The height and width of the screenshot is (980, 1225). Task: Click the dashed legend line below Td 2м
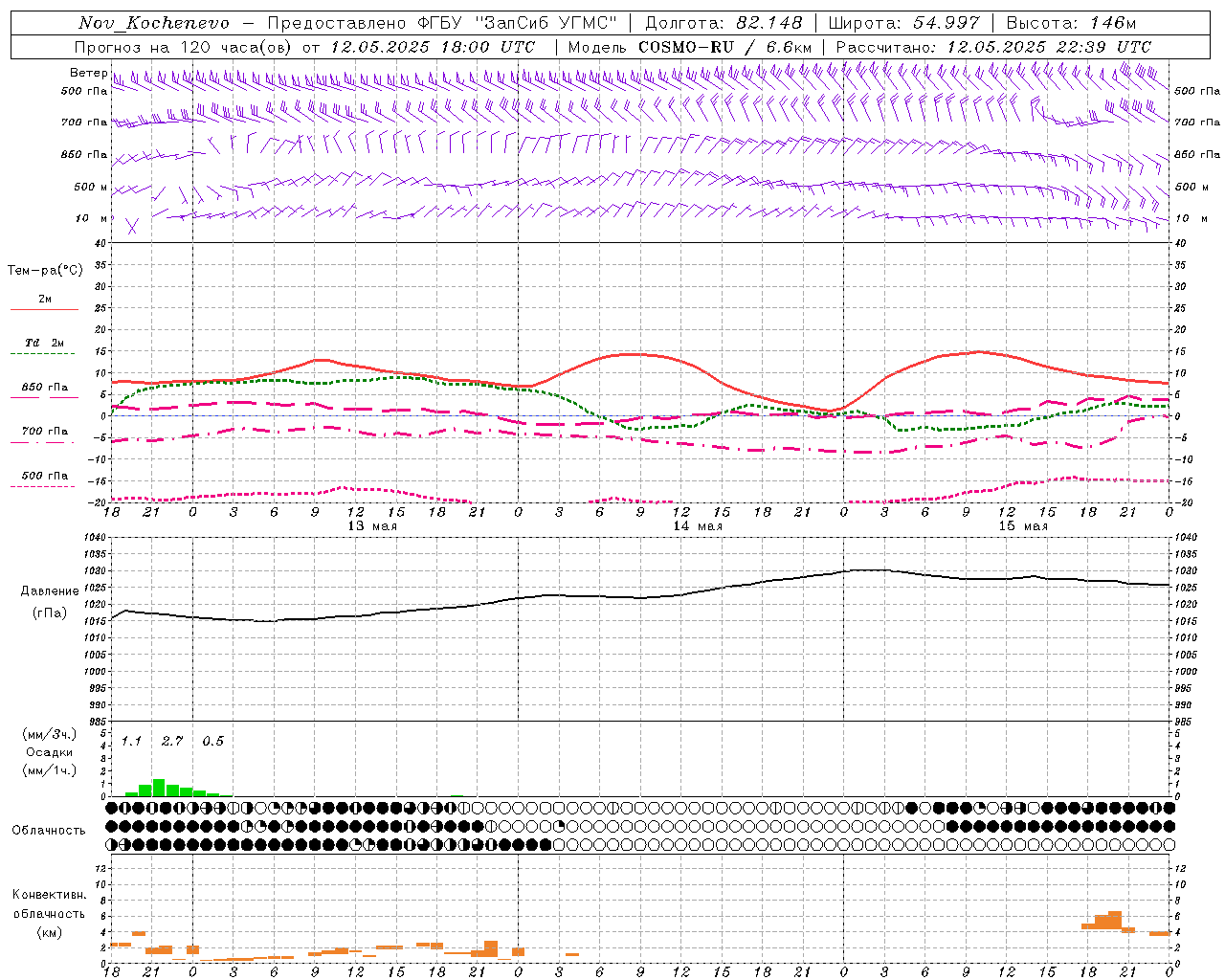tap(43, 354)
